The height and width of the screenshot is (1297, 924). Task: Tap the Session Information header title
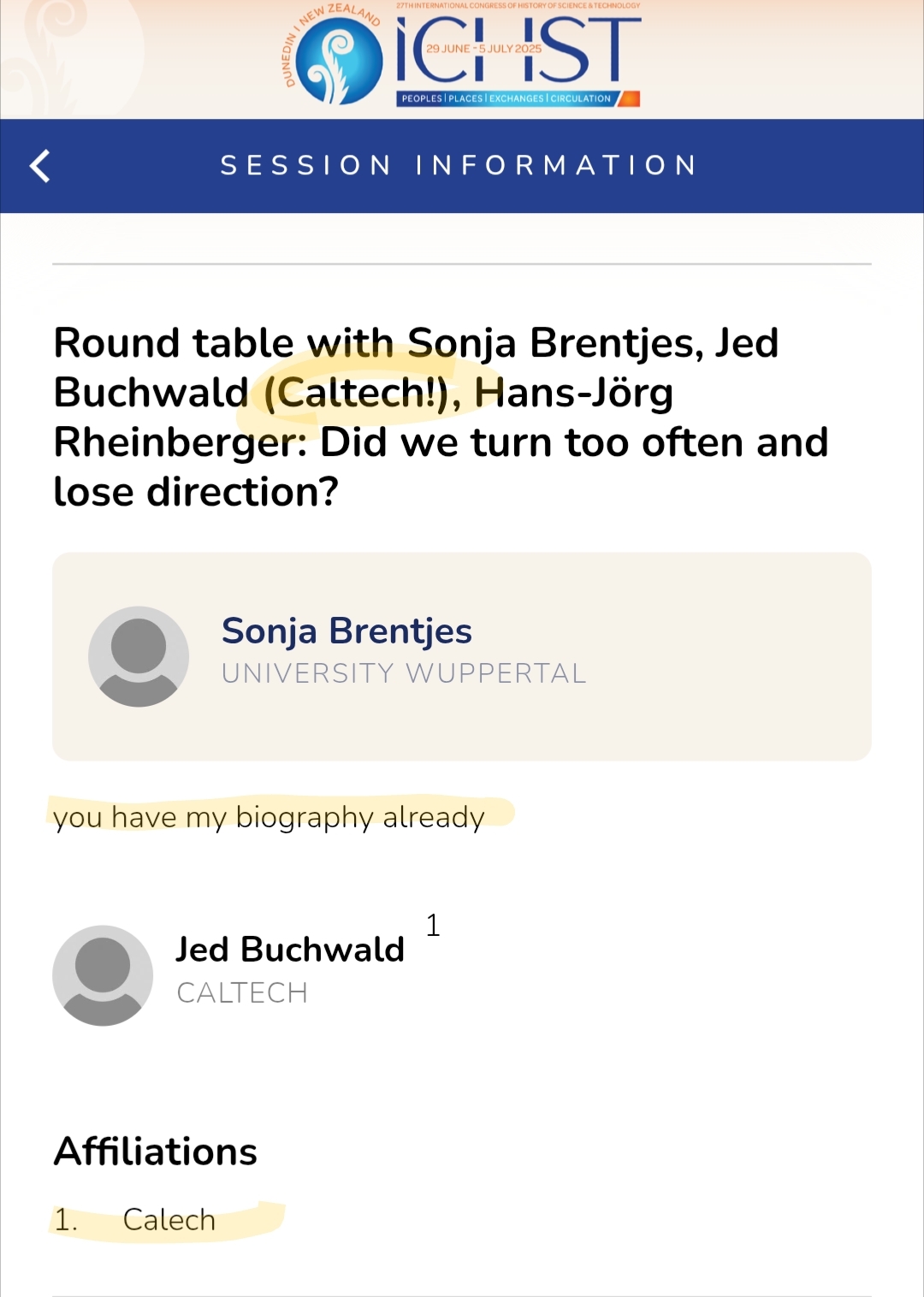tap(459, 165)
